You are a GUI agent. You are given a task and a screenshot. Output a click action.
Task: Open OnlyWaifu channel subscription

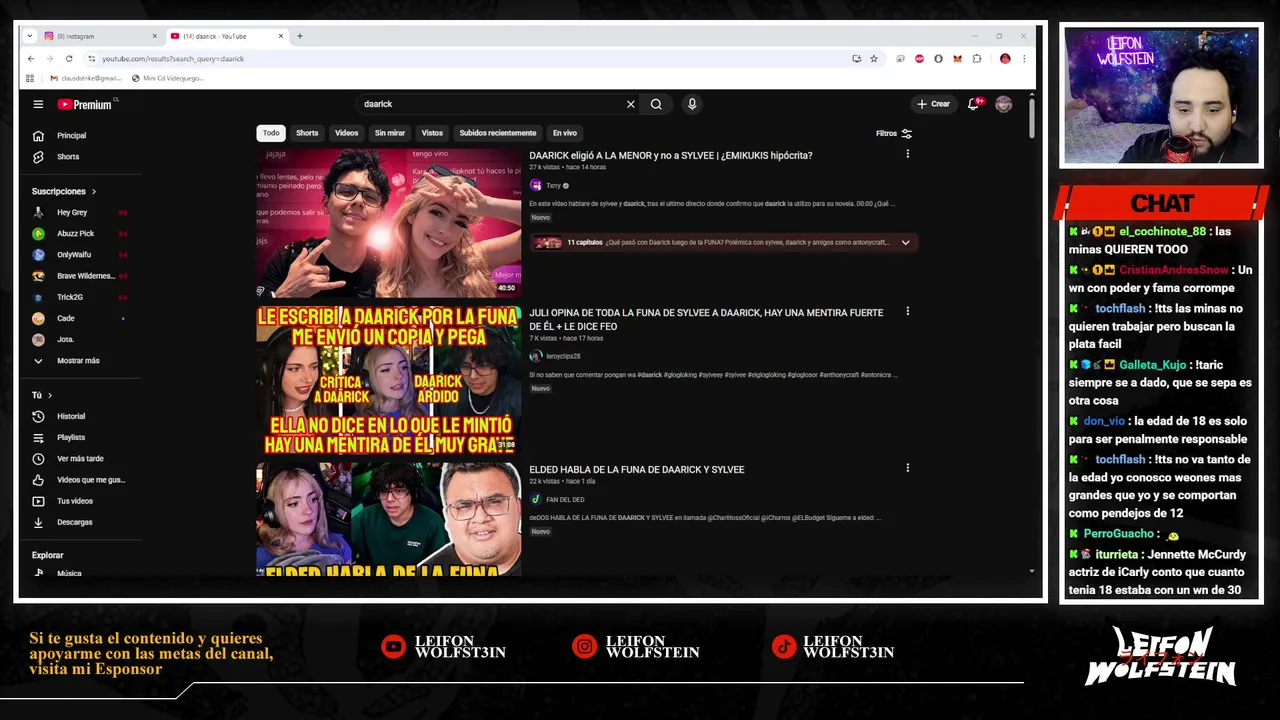point(74,255)
